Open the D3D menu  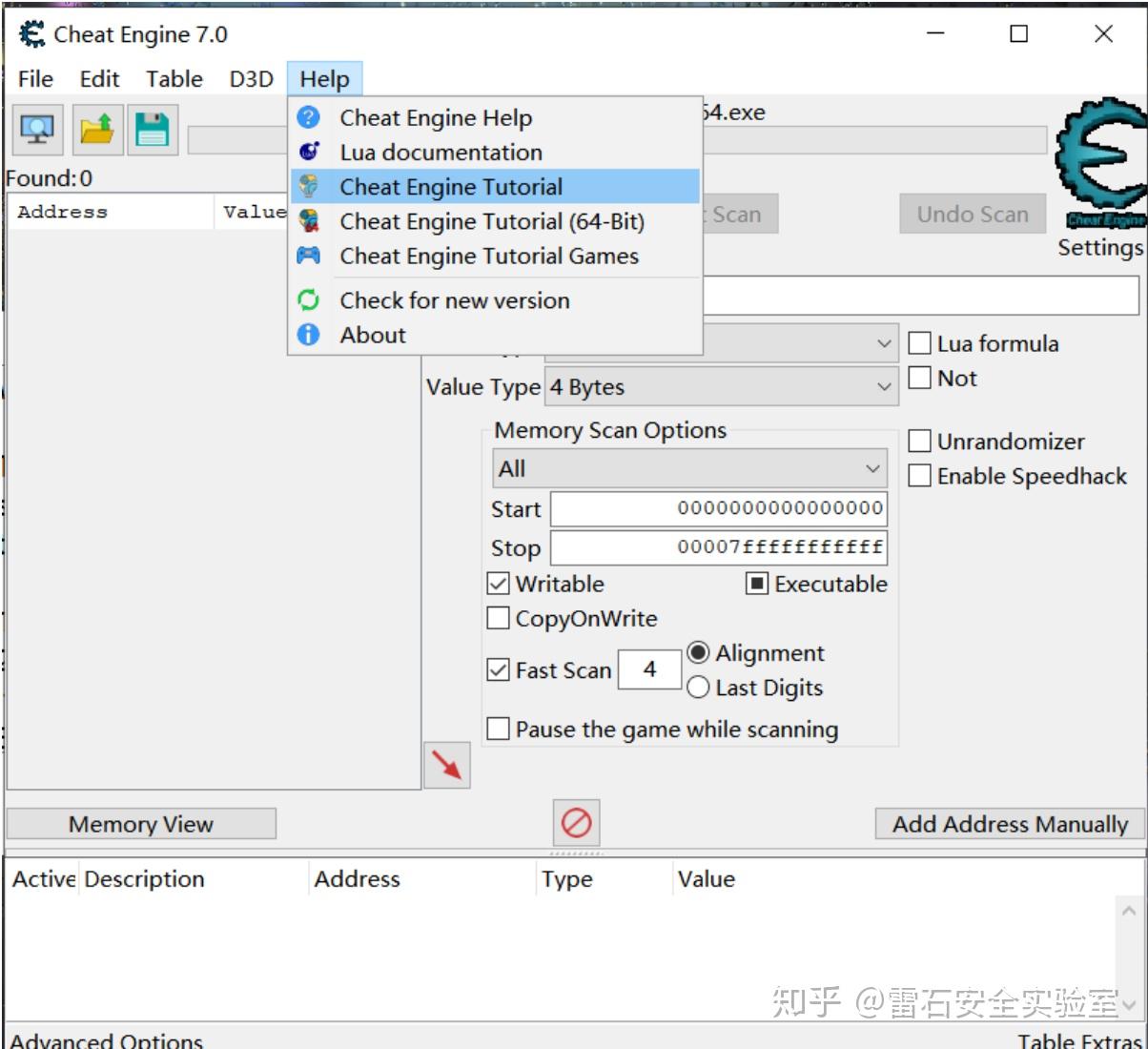click(251, 79)
